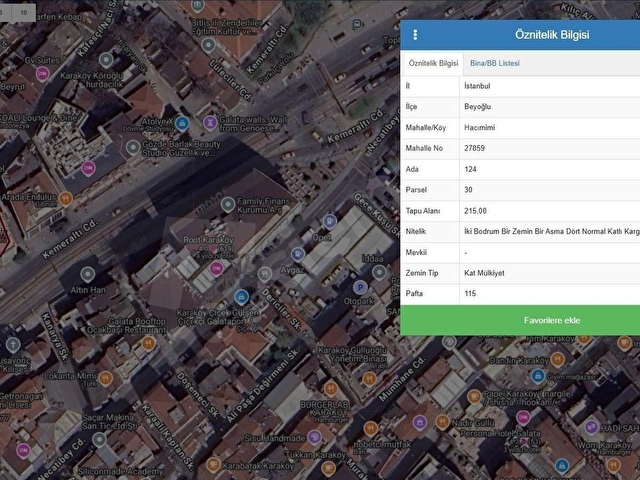The height and width of the screenshot is (480, 640).
Task: Click the İlçe value Beyoğlu
Action: pyautogui.click(x=478, y=107)
